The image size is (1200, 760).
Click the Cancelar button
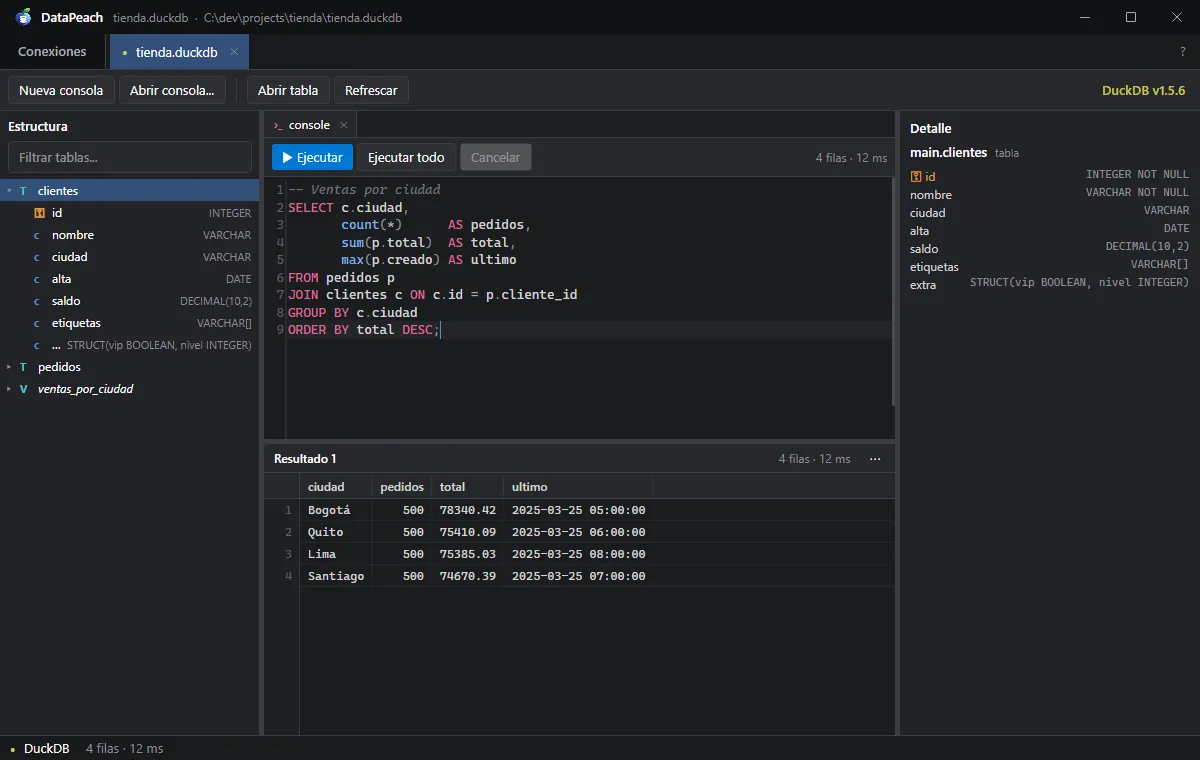(496, 157)
